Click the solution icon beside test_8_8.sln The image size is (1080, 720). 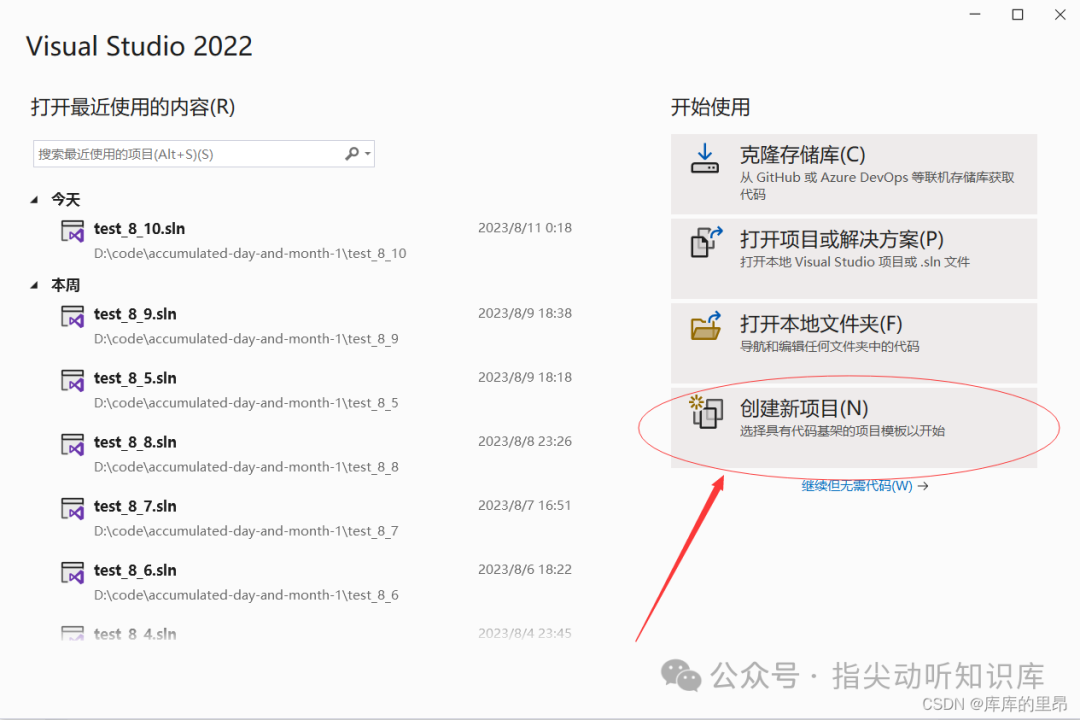[72, 444]
